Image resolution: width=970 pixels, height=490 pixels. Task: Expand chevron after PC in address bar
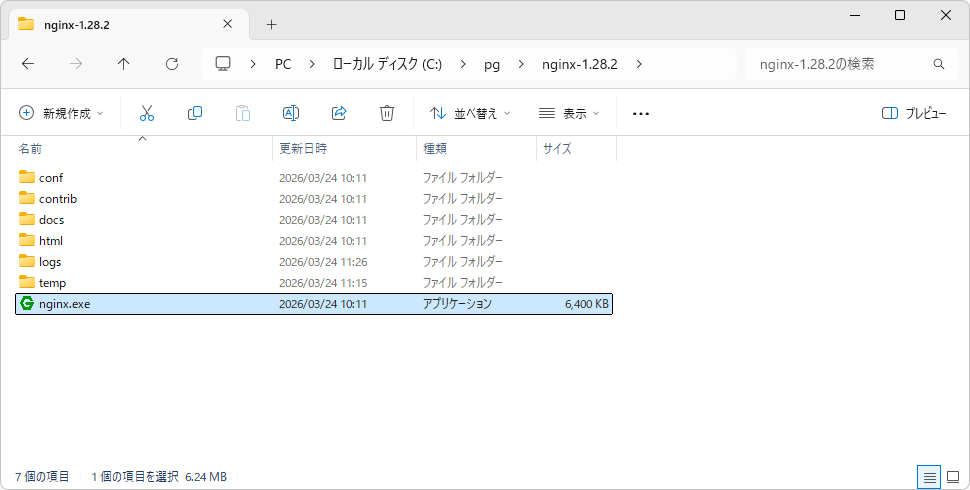[312, 64]
